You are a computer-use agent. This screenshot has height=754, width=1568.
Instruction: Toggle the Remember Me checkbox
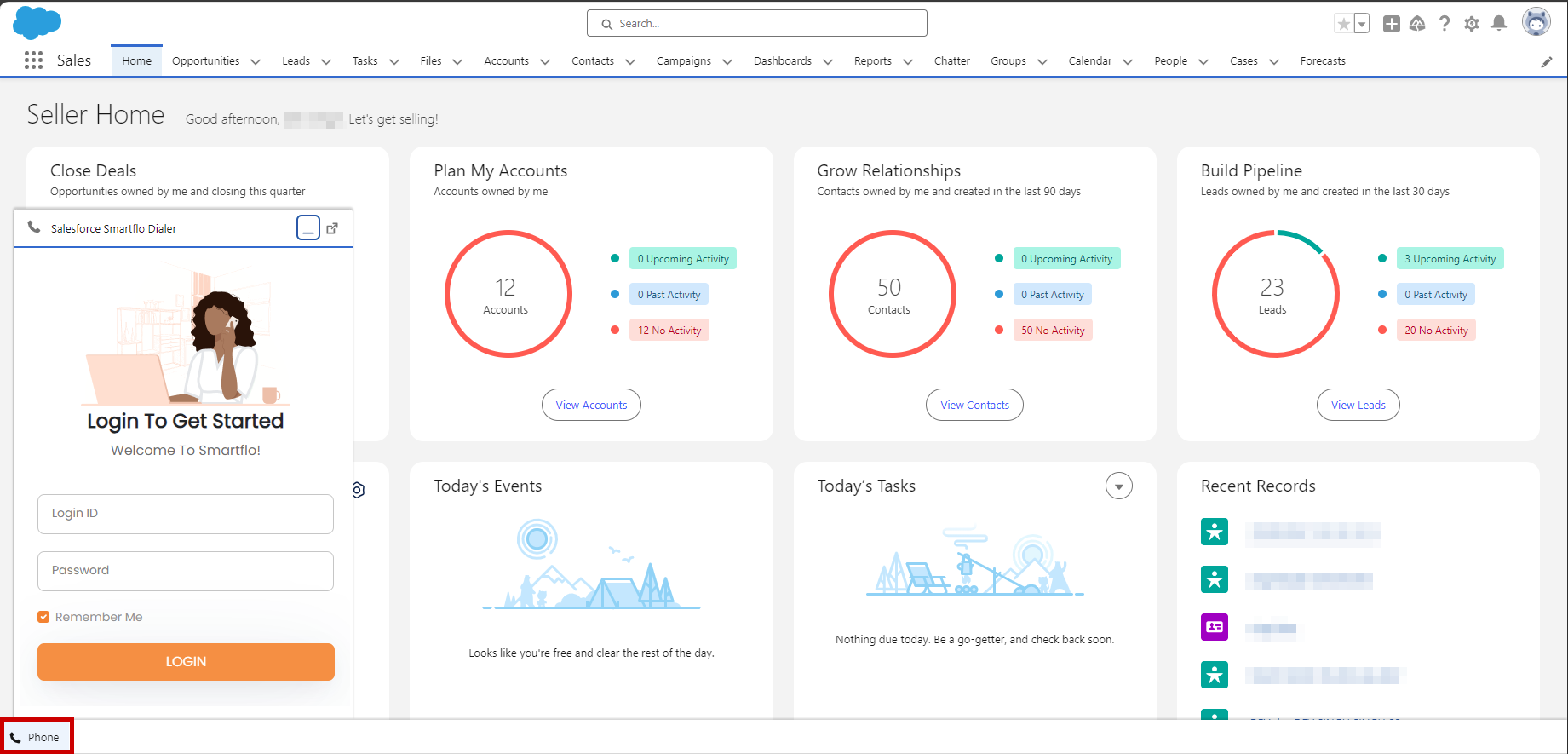[x=43, y=617]
